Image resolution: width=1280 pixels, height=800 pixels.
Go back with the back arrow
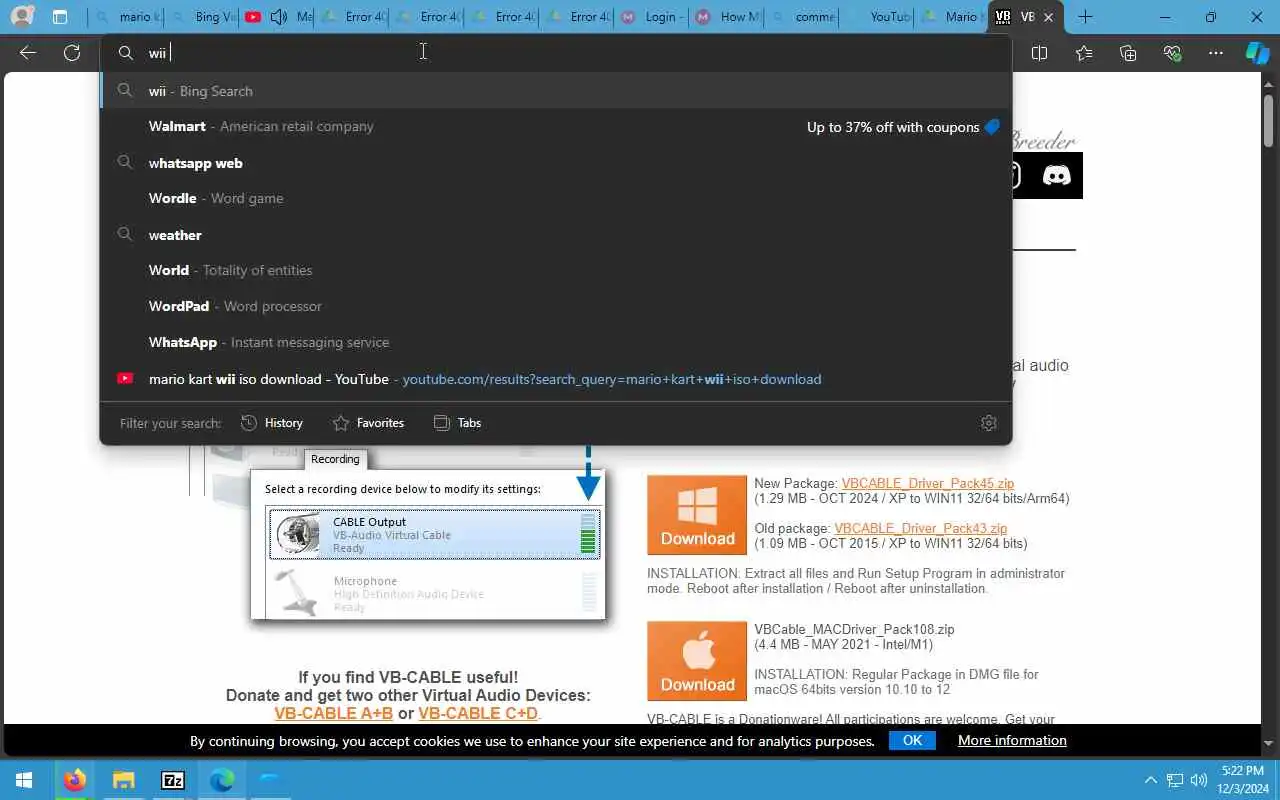point(28,53)
